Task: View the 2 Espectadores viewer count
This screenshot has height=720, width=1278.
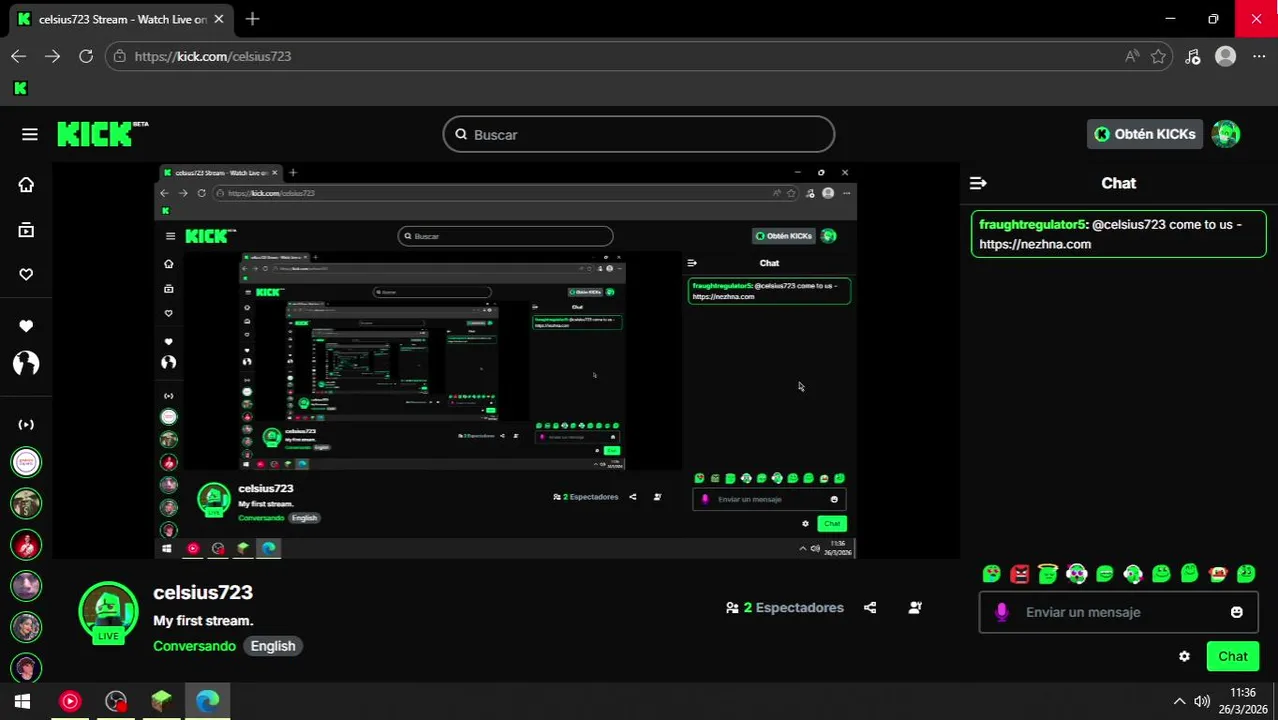Action: 785,608
